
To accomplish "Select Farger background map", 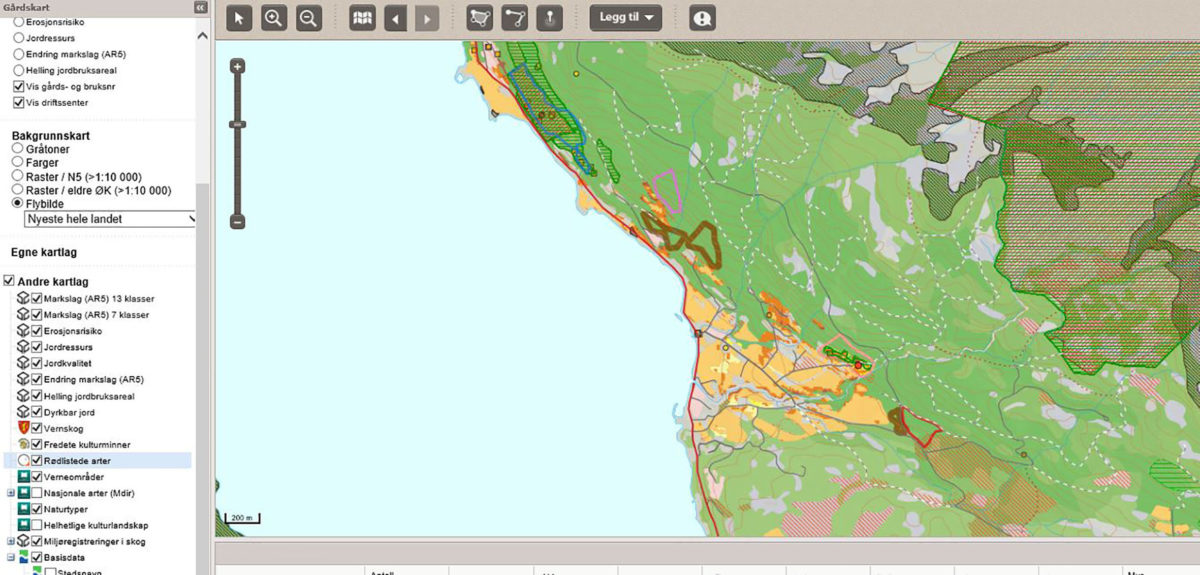I will click(17, 162).
